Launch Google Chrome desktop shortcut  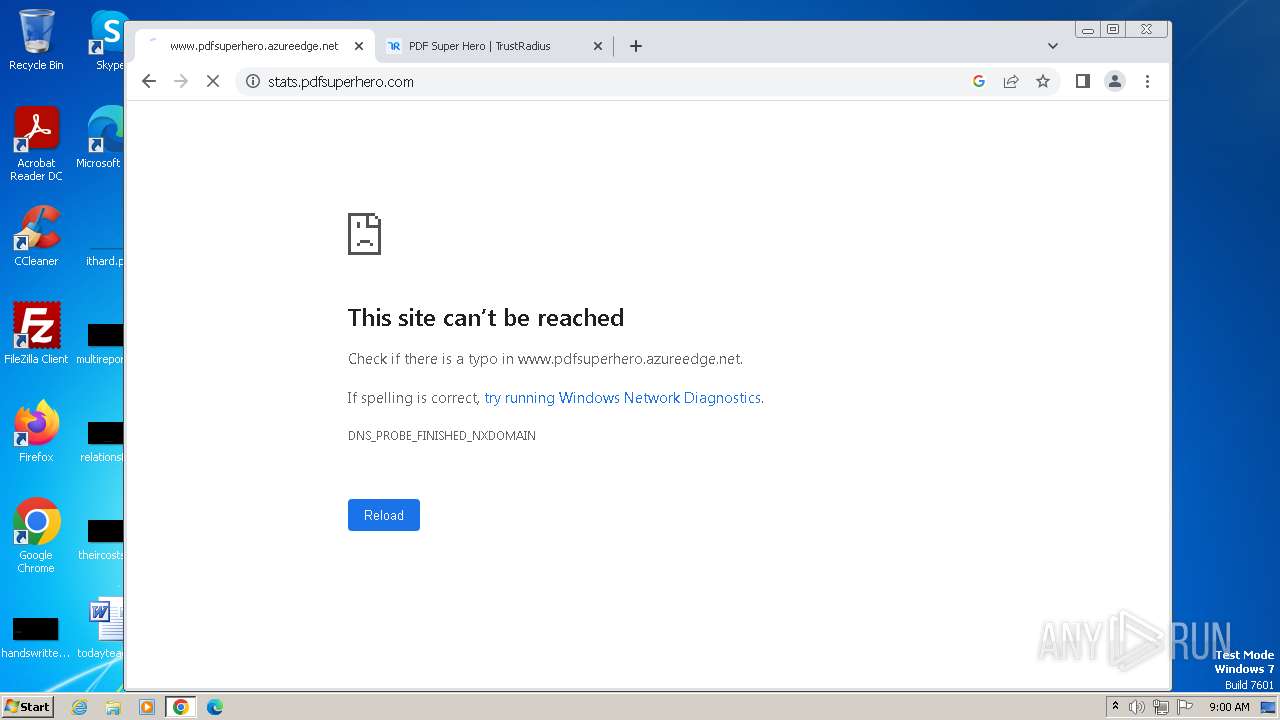coord(36,536)
